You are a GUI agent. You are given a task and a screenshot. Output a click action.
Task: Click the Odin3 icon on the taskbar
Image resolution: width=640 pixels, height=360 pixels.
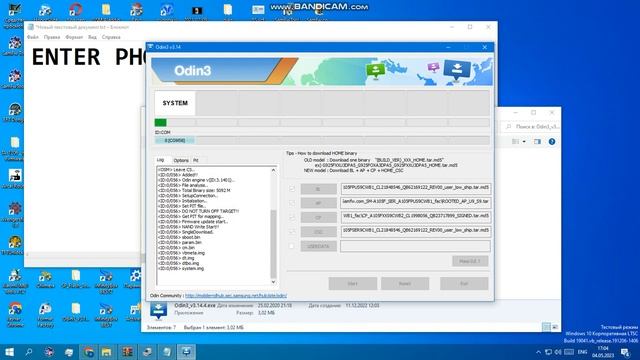pyautogui.click(x=186, y=352)
